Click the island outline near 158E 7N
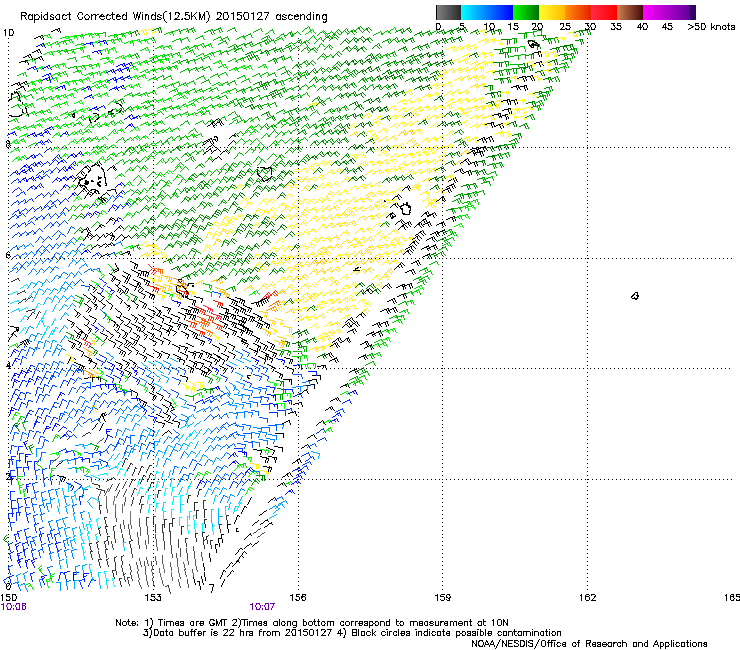Viewport: 740px width, 650px height. click(405, 208)
